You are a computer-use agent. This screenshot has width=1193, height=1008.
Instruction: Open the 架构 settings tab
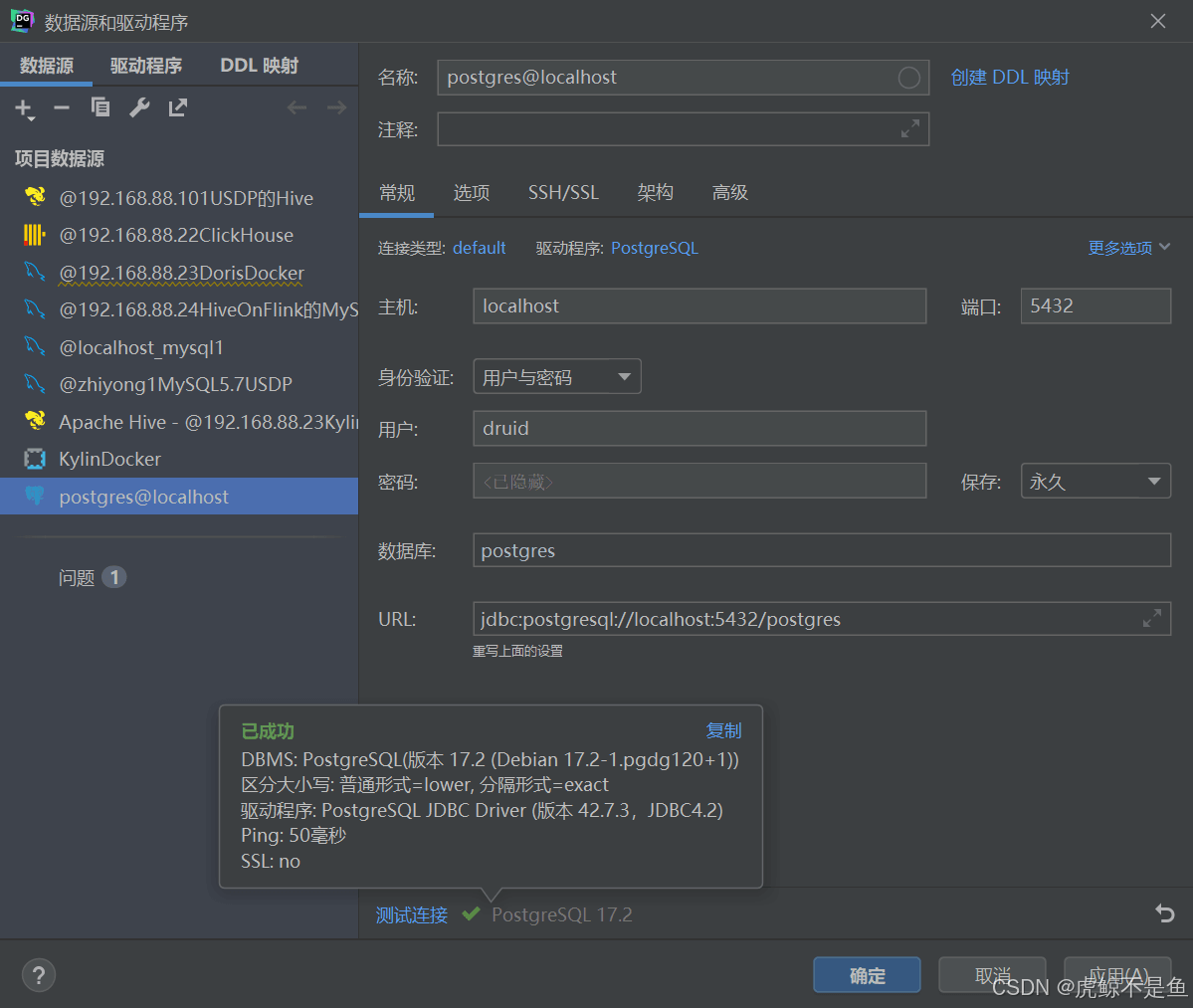(655, 192)
